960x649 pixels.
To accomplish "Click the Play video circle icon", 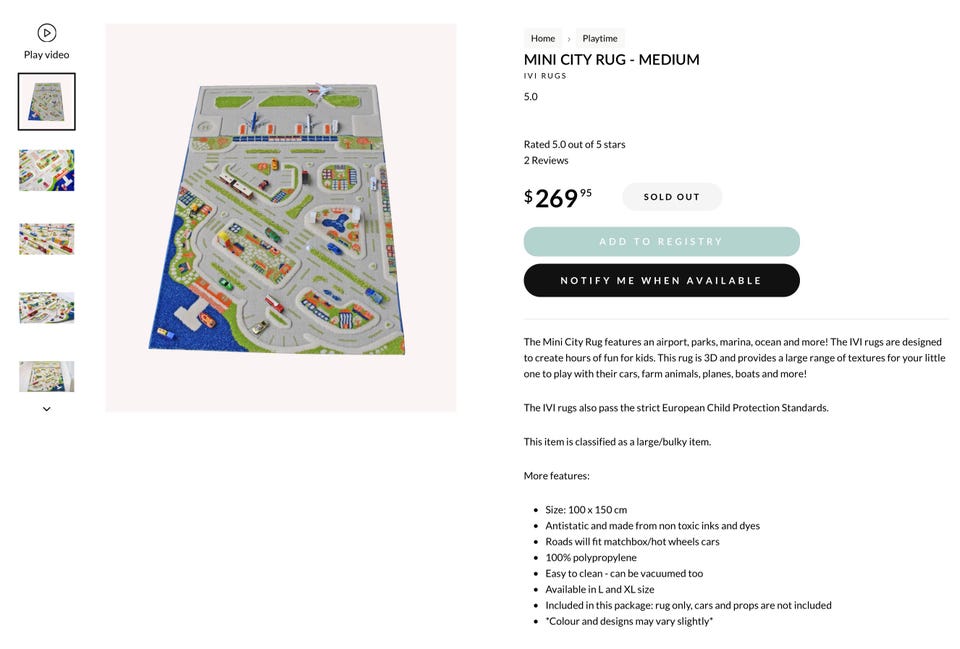I will coord(47,32).
